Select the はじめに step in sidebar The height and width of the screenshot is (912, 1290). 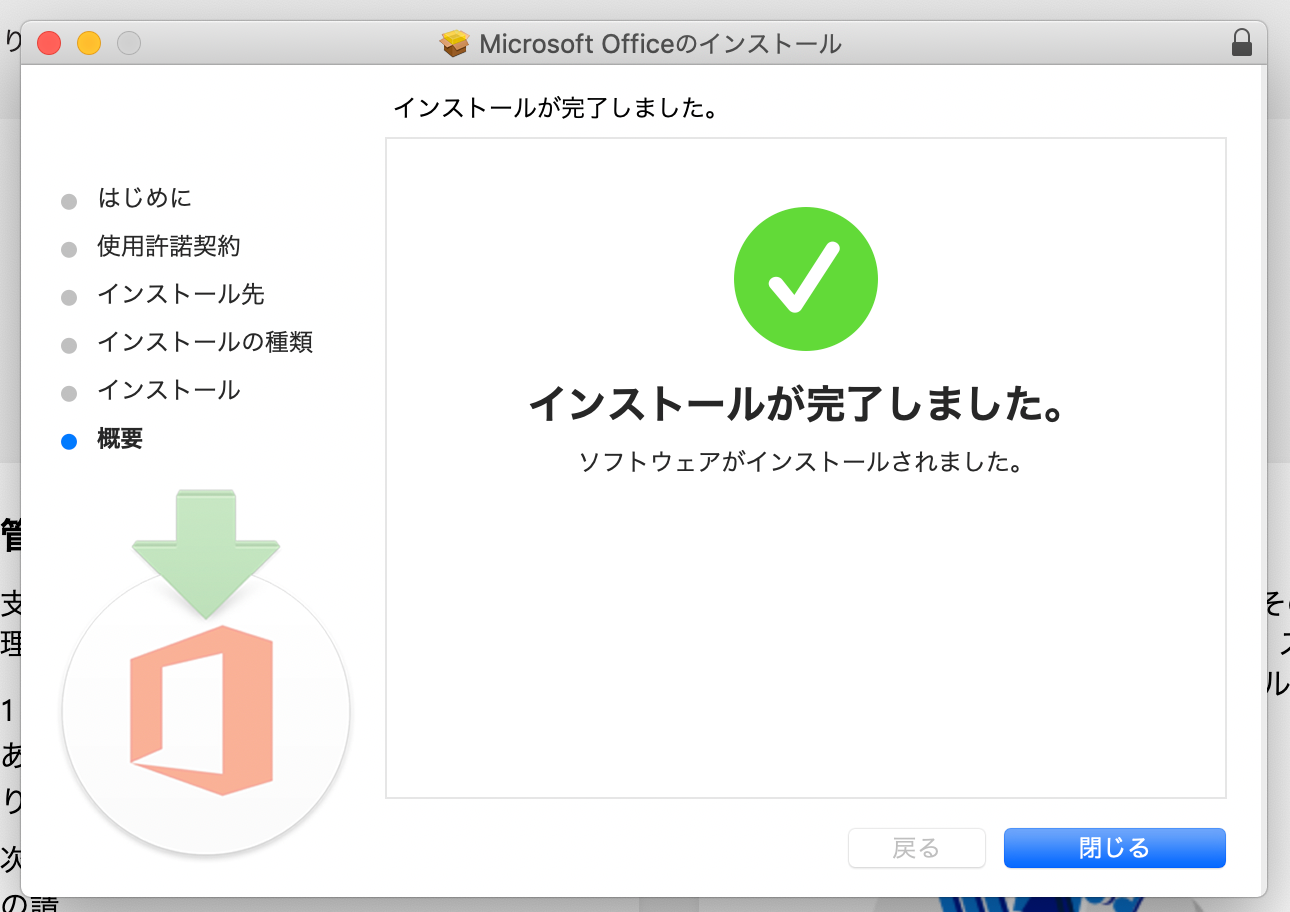click(145, 198)
